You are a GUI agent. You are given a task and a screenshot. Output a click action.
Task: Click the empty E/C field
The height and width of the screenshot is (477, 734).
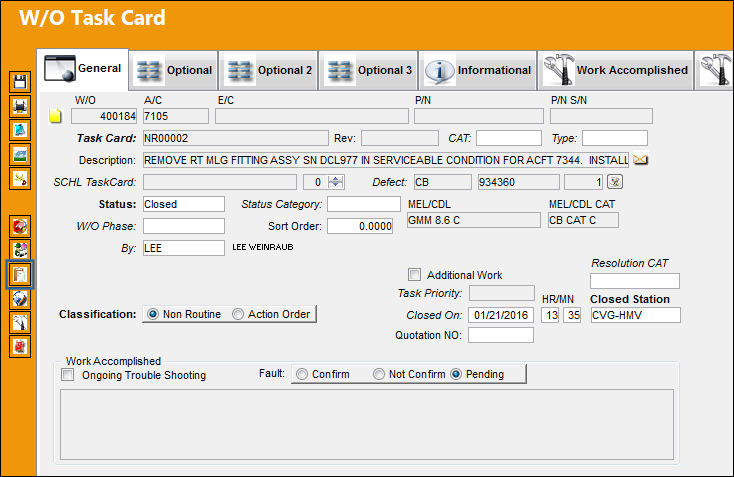(x=312, y=116)
